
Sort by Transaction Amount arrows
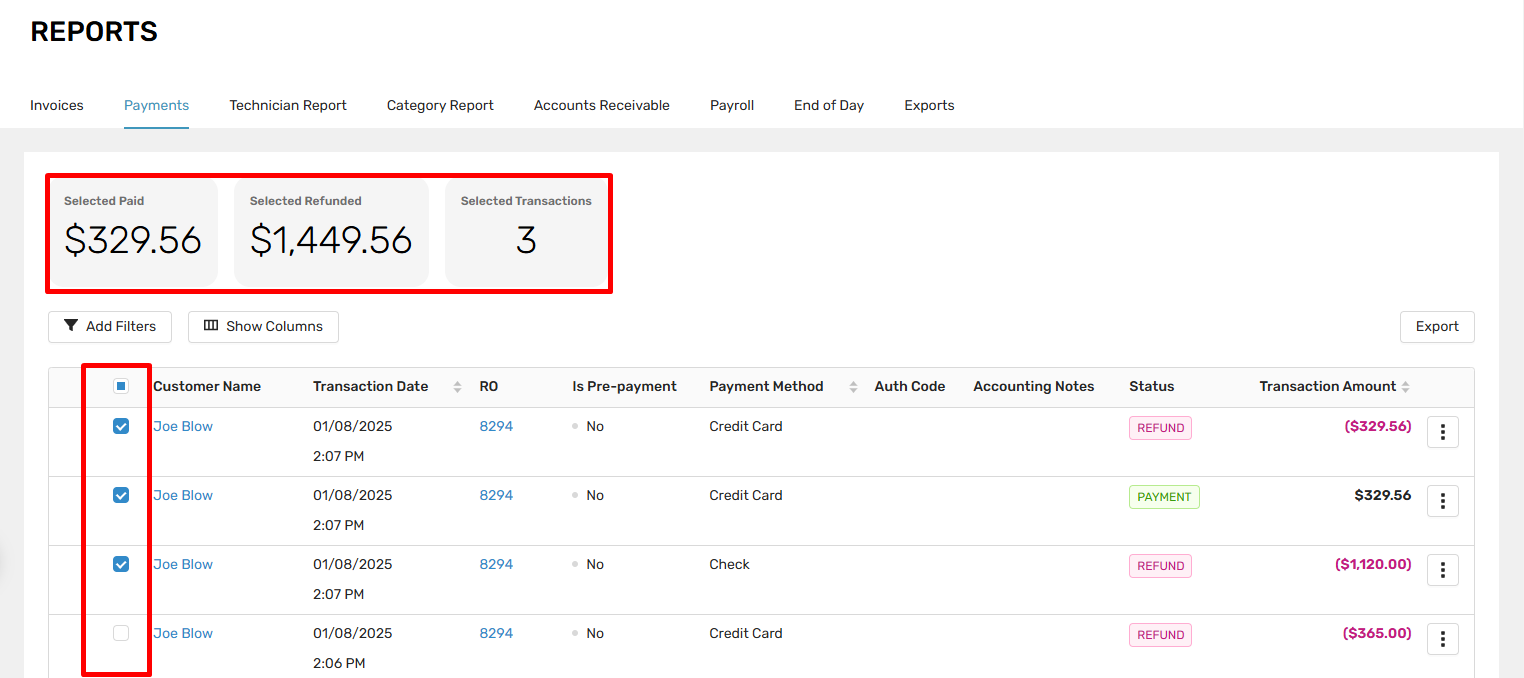pyautogui.click(x=1406, y=387)
